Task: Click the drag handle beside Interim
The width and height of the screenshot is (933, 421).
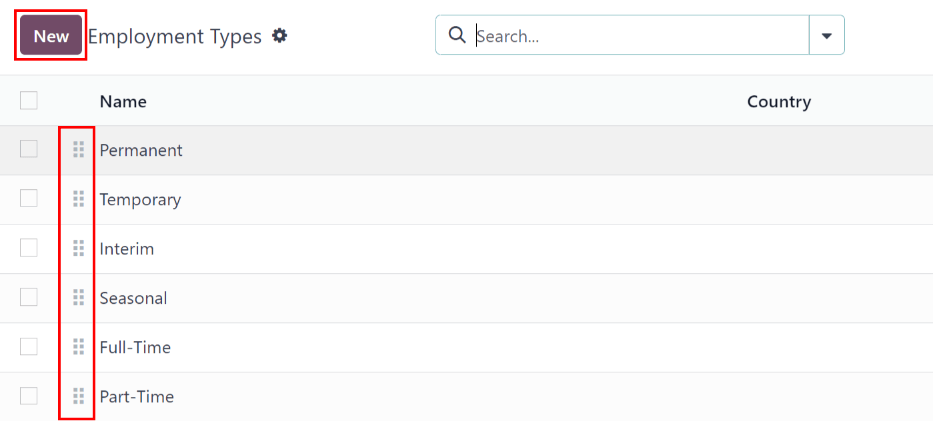Action: [x=79, y=248]
